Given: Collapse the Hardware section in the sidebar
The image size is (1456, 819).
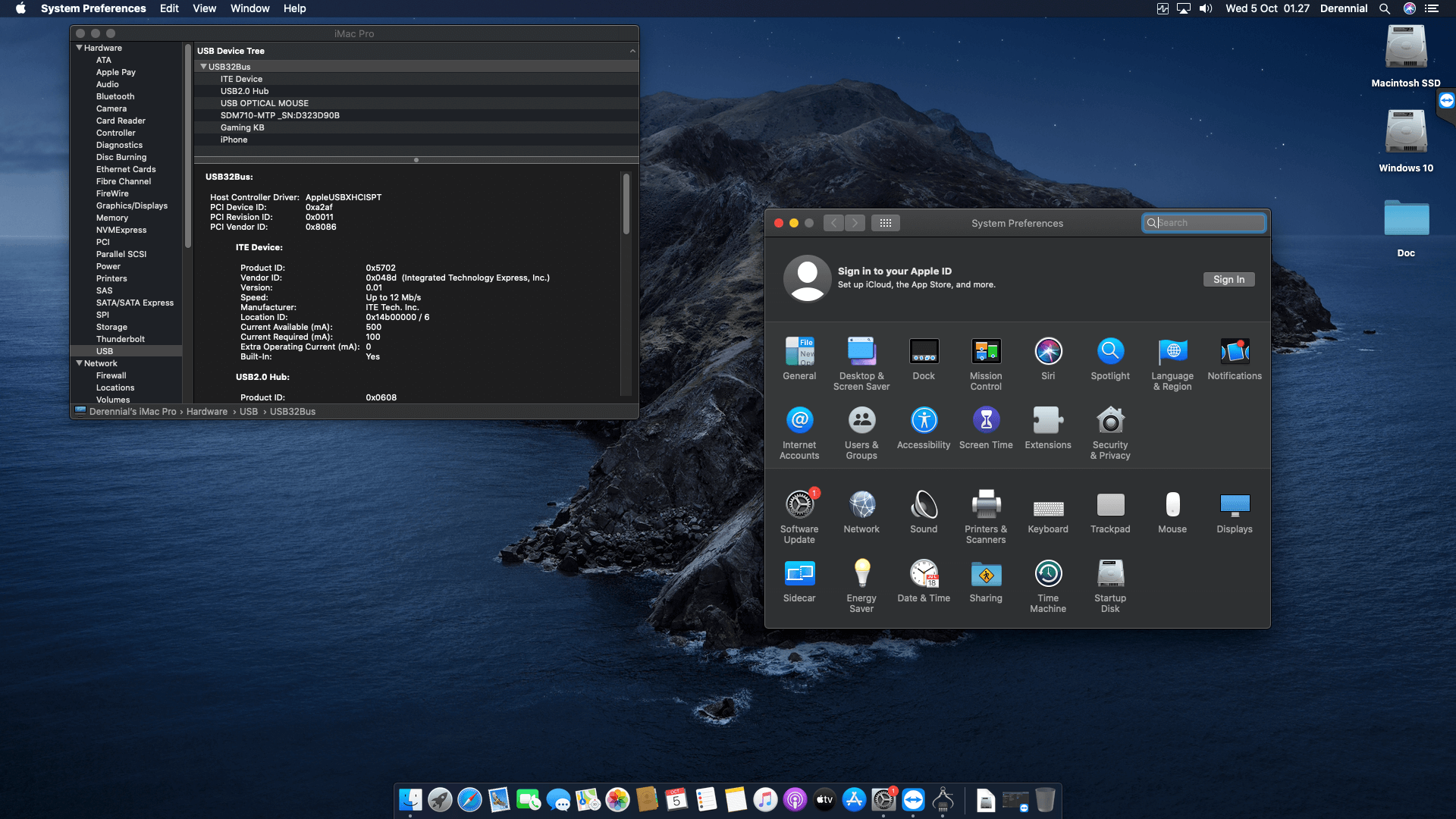Looking at the screenshot, I should (x=79, y=47).
